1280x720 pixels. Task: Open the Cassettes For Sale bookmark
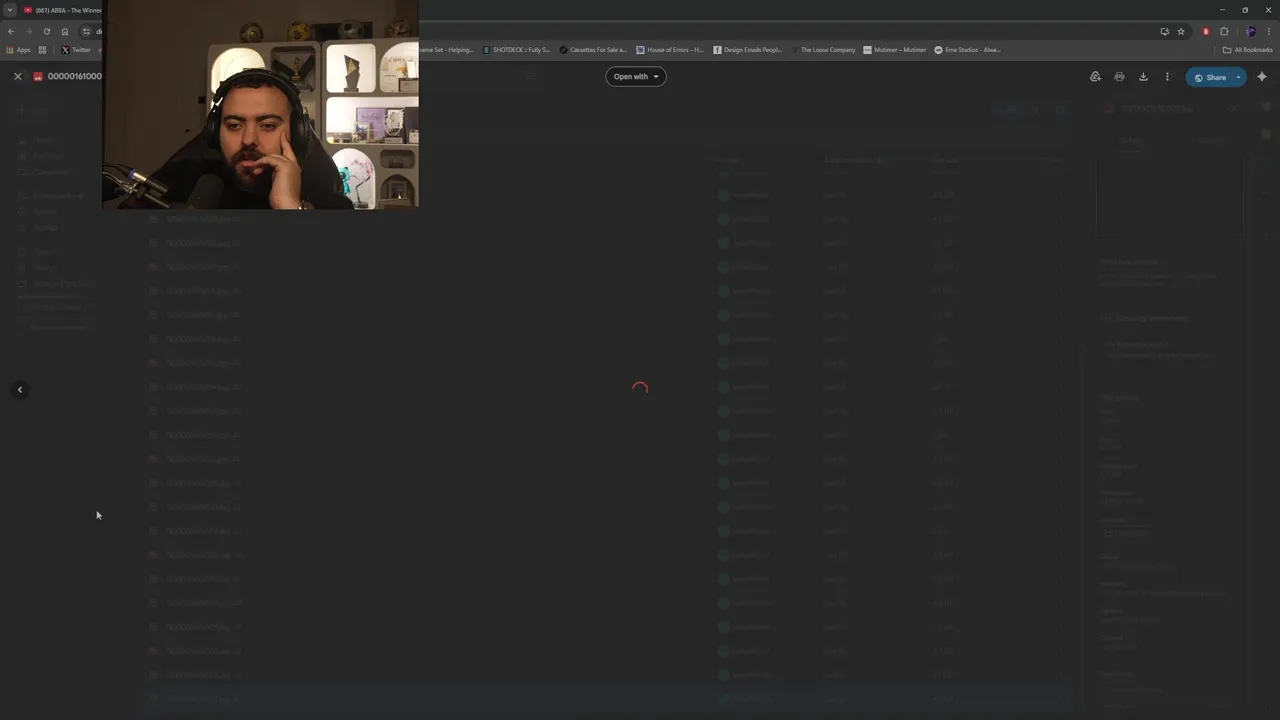click(593, 50)
